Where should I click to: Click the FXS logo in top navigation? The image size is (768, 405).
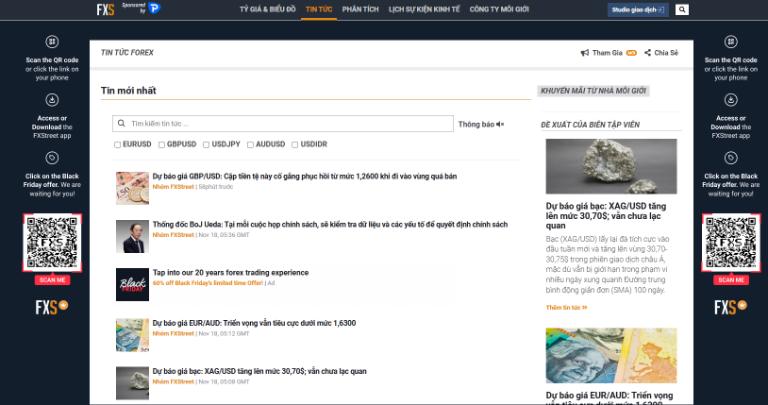click(x=106, y=9)
